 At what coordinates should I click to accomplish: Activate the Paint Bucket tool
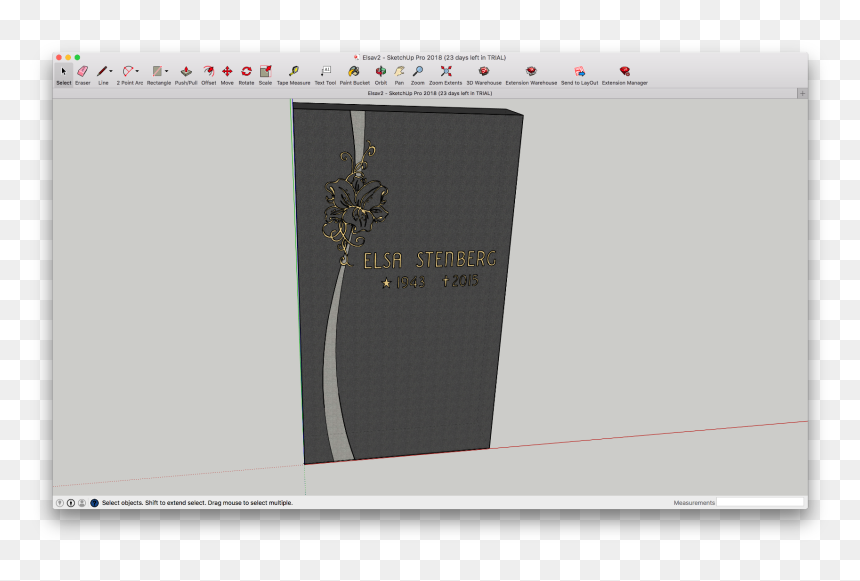pyautogui.click(x=354, y=75)
